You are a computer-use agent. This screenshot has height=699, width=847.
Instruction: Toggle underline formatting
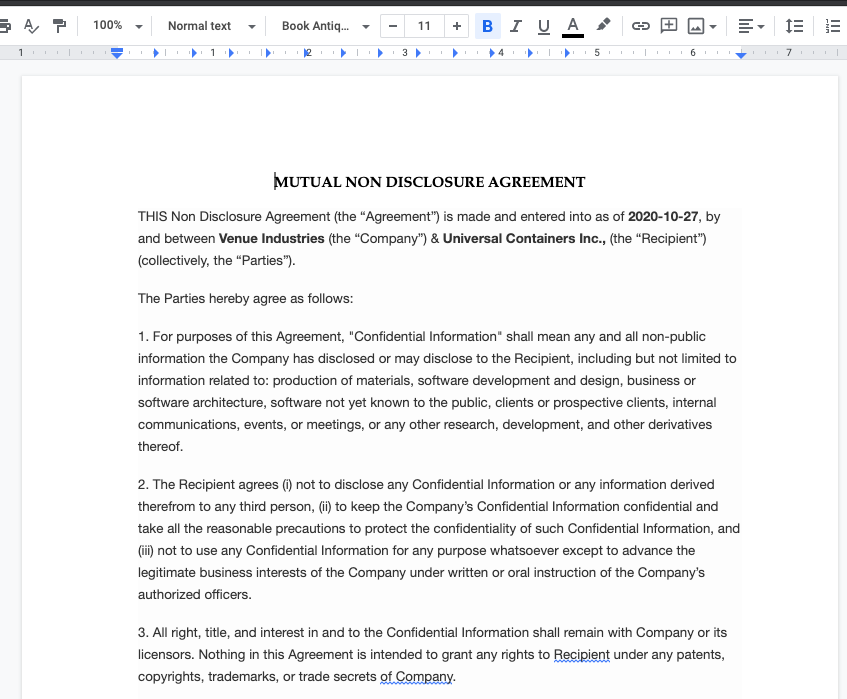tap(544, 26)
